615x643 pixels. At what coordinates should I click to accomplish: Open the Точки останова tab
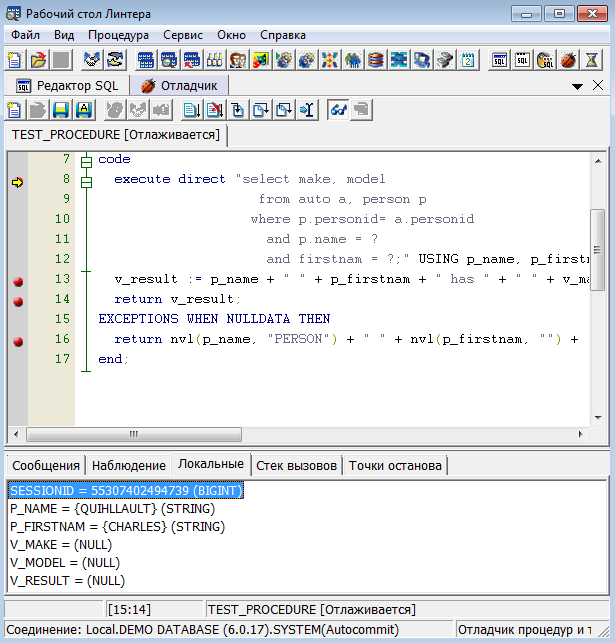tap(396, 465)
